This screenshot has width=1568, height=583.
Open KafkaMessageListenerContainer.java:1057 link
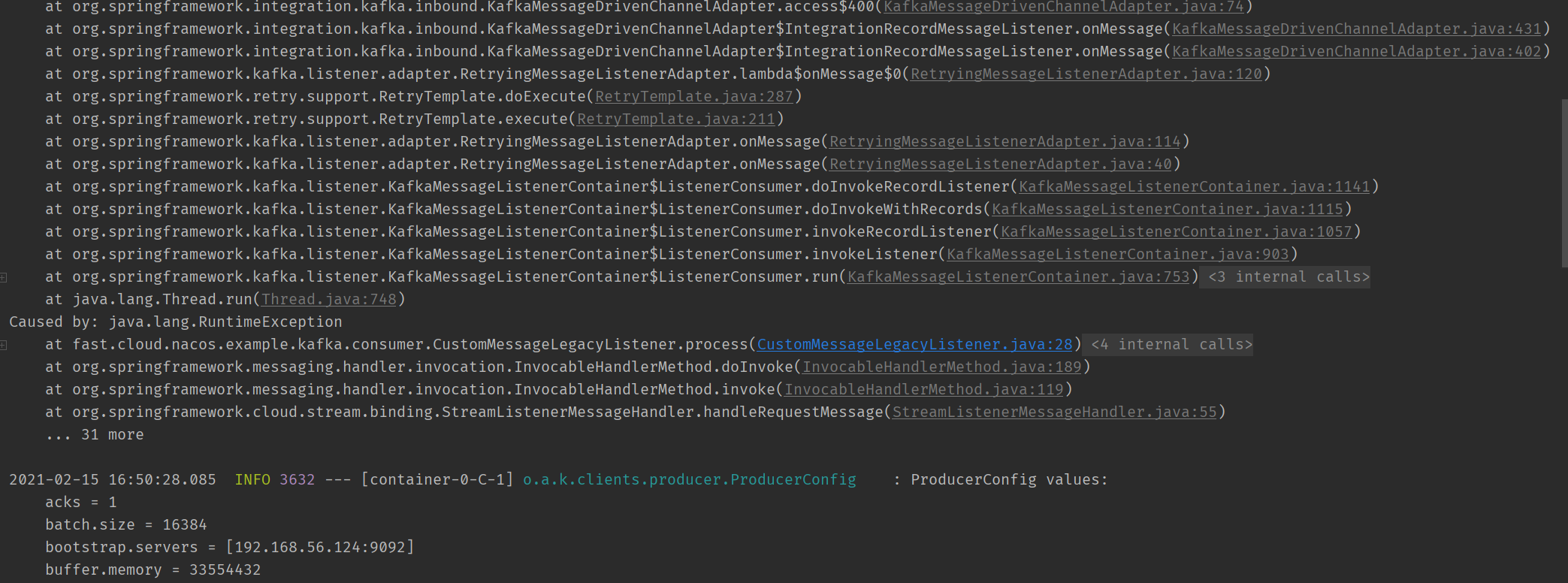pos(1176,232)
